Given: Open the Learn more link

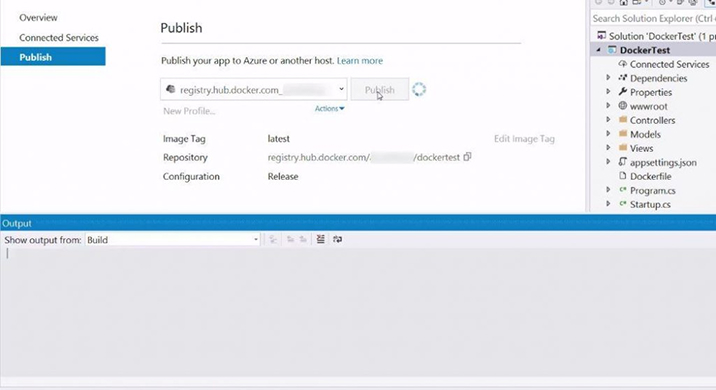Looking at the screenshot, I should pos(360,61).
